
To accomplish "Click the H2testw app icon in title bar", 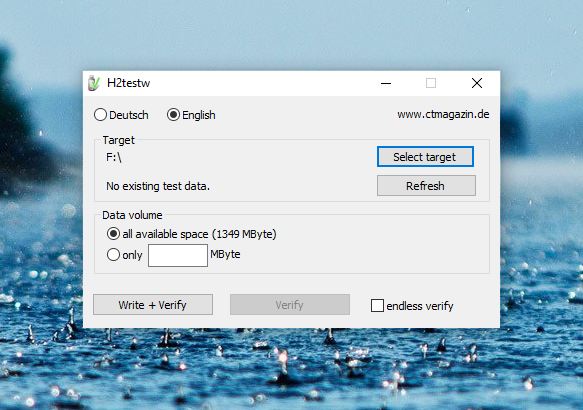I will pyautogui.click(x=94, y=83).
